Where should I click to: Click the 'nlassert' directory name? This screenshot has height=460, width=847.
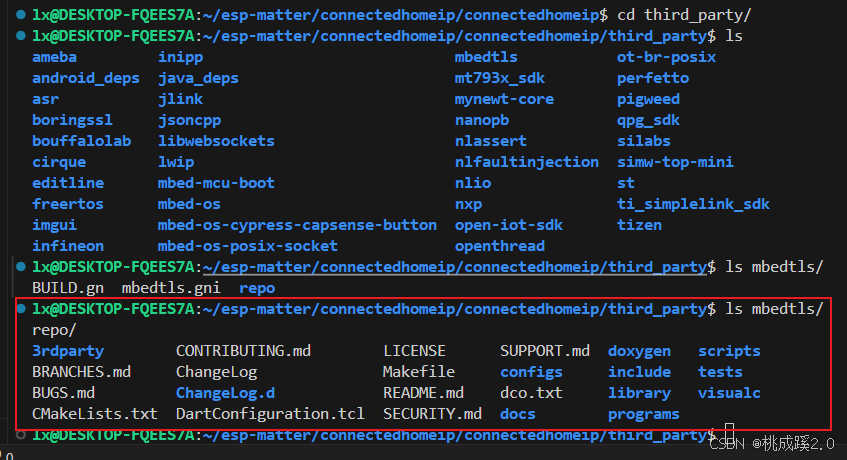(x=490, y=141)
